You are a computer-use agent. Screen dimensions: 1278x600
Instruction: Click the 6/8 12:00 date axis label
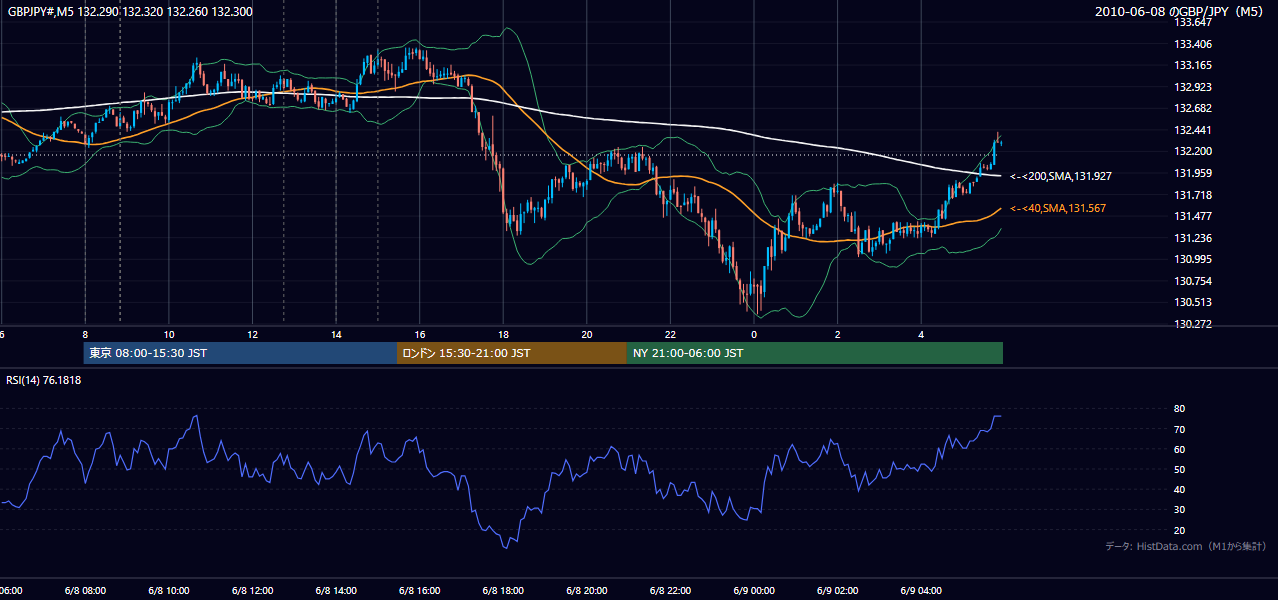click(x=252, y=590)
